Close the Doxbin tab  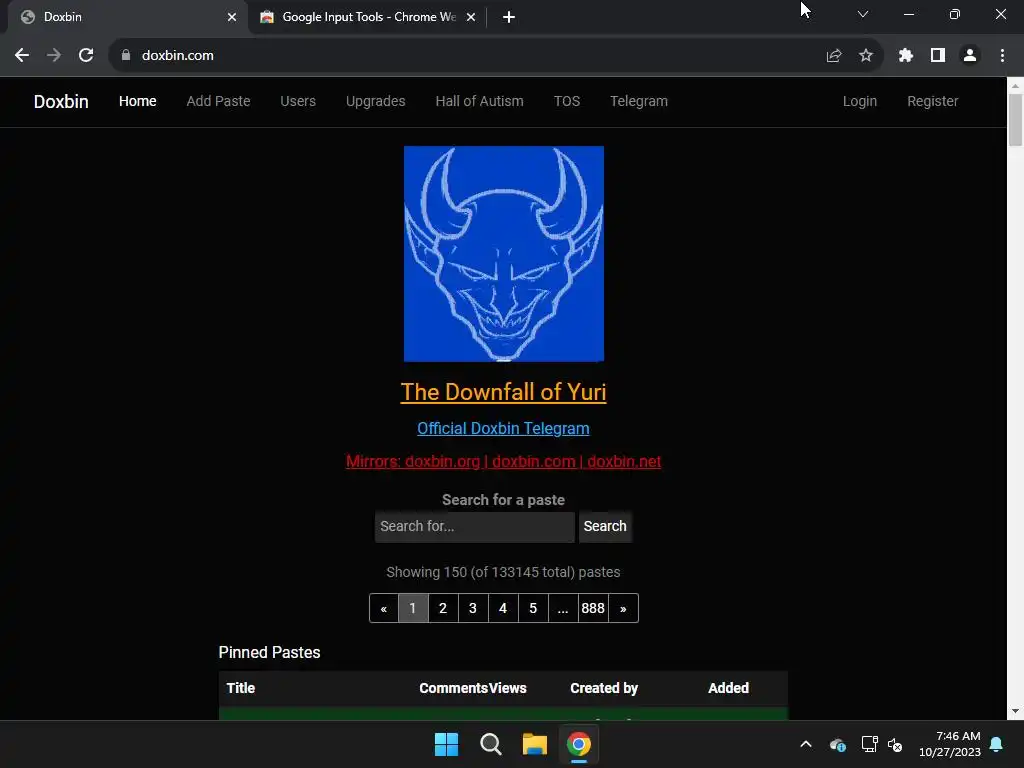[x=232, y=17]
